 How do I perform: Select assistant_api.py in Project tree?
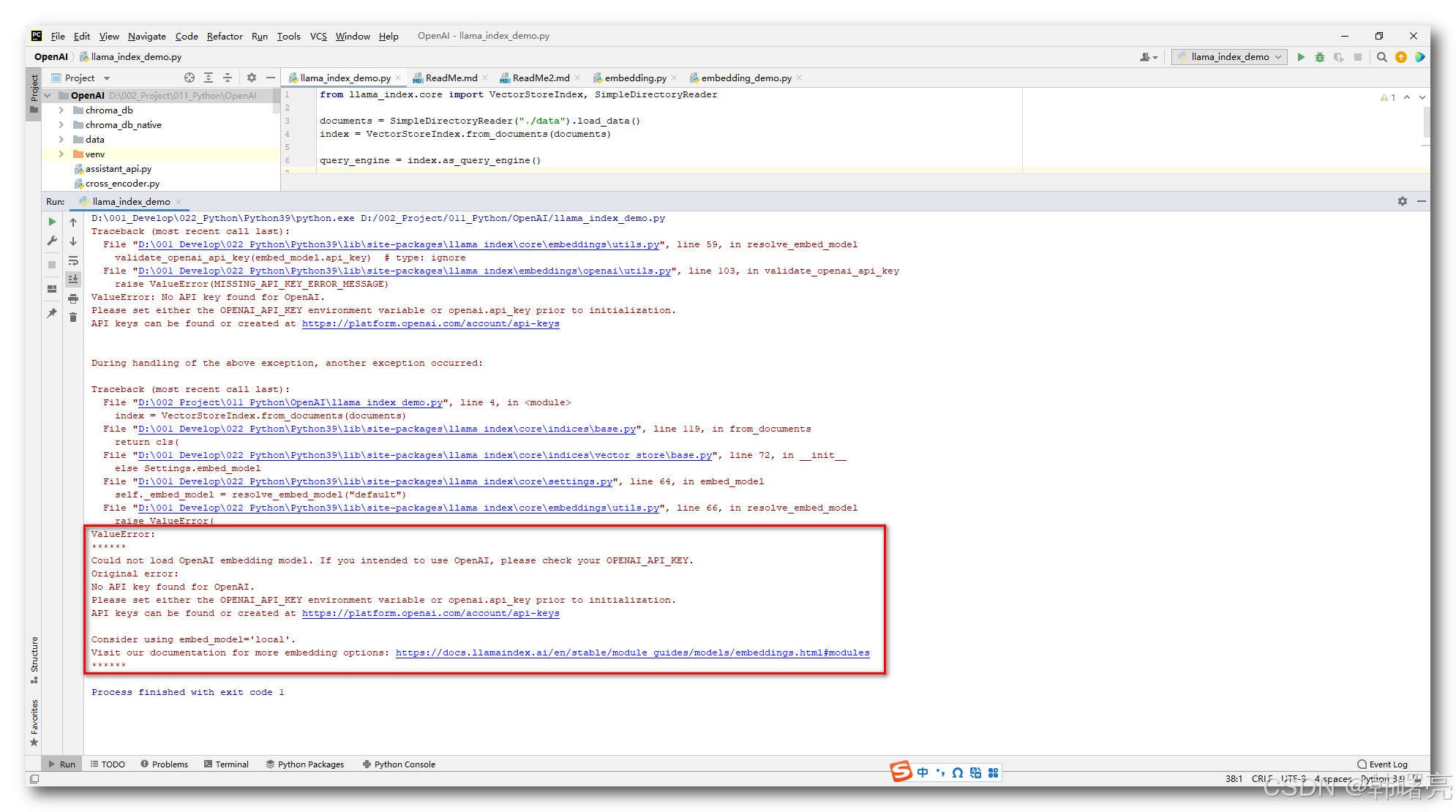pos(118,169)
